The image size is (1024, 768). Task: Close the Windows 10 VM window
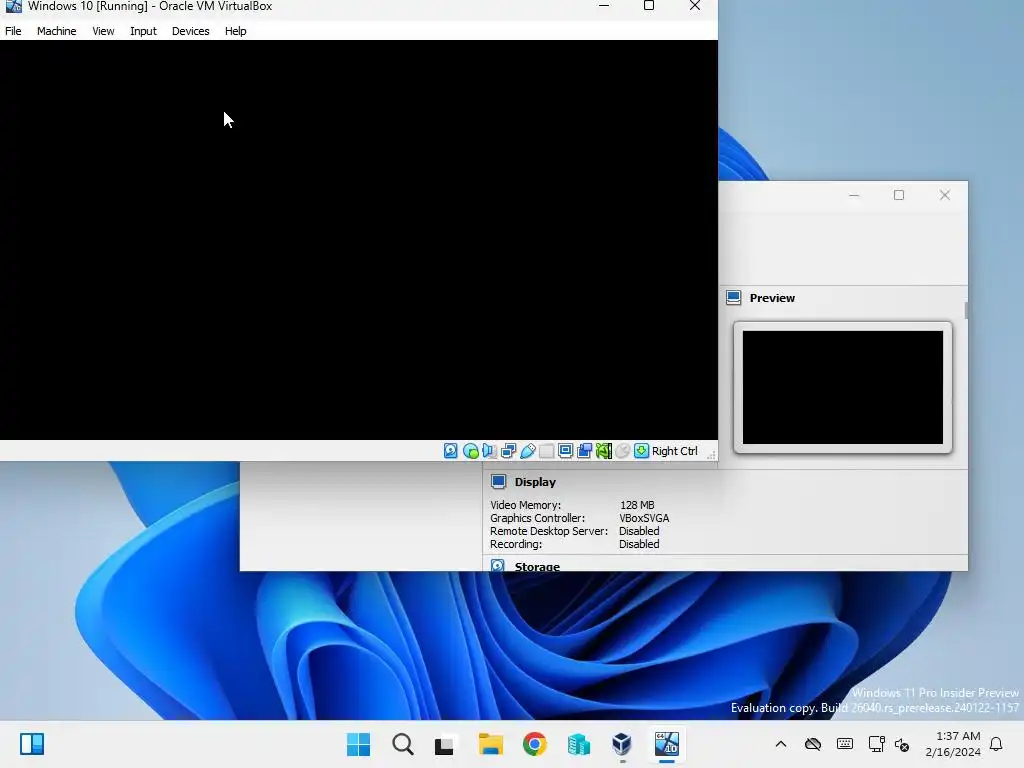pos(695,6)
